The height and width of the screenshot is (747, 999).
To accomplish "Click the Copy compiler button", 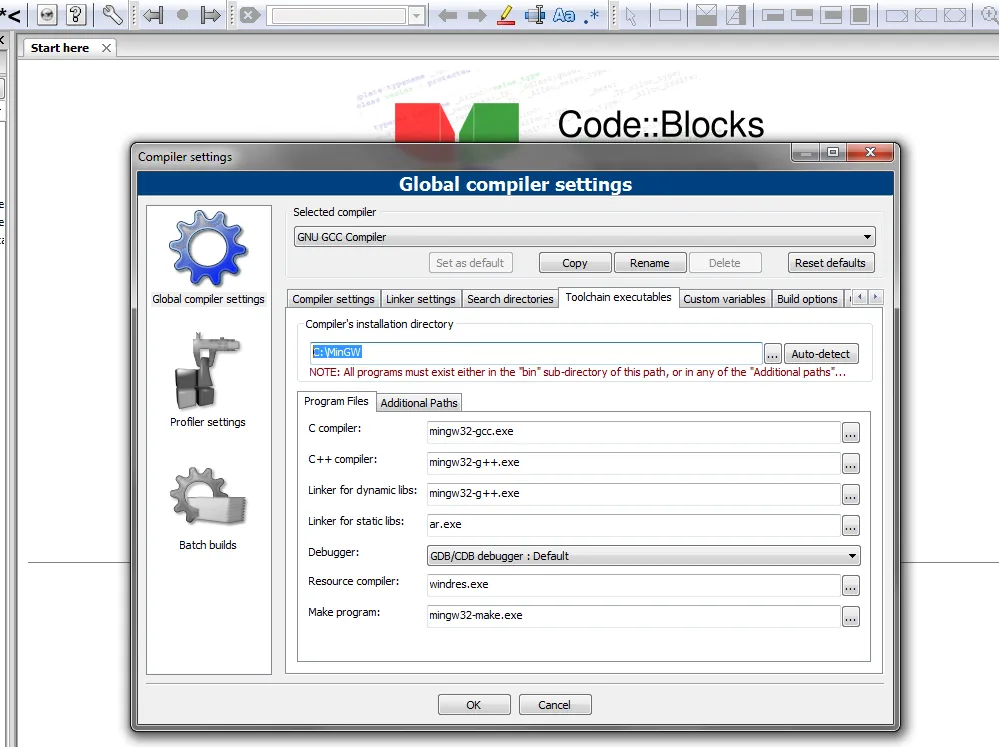I will point(575,263).
